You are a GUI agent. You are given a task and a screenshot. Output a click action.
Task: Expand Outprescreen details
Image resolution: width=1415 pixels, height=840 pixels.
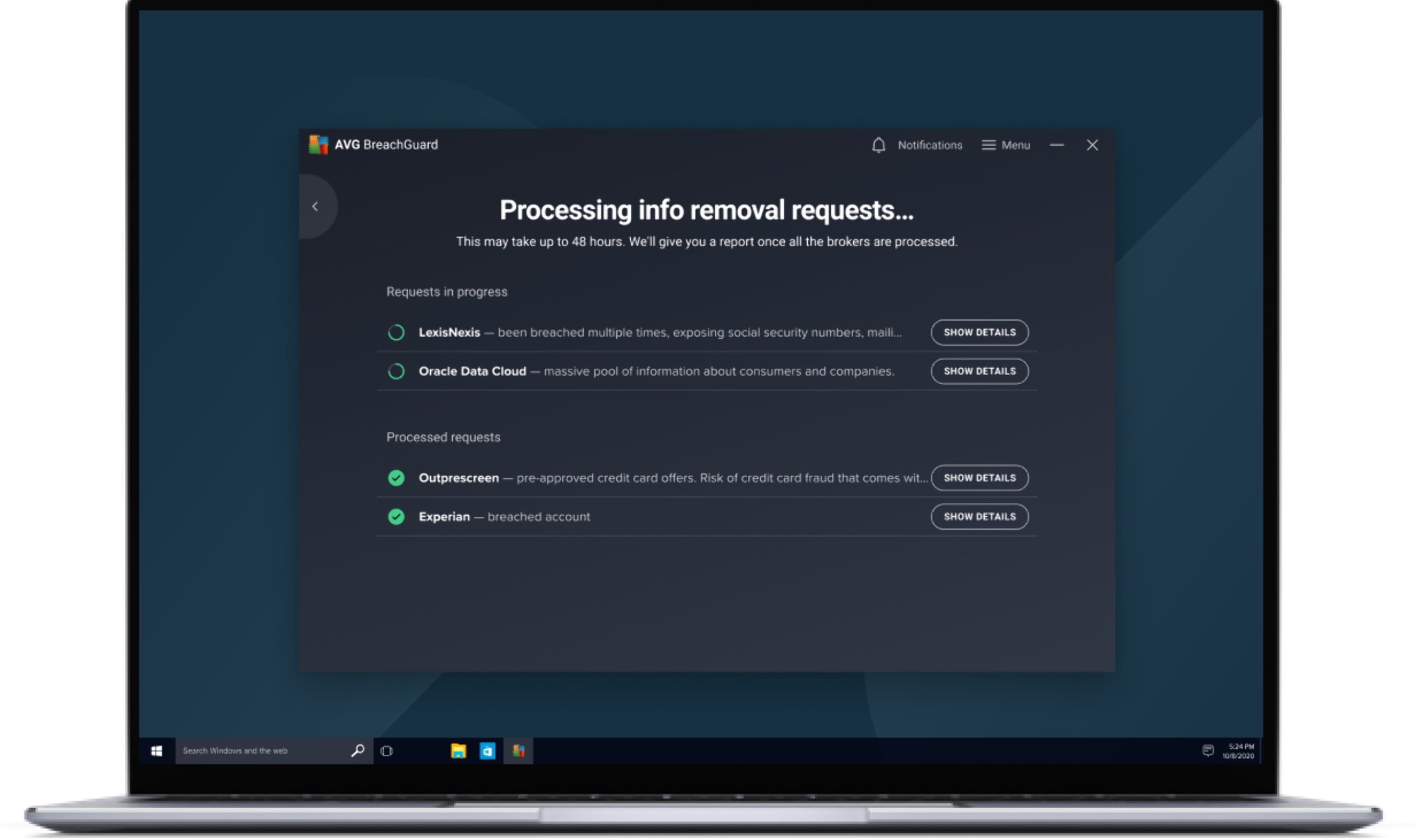(x=980, y=478)
